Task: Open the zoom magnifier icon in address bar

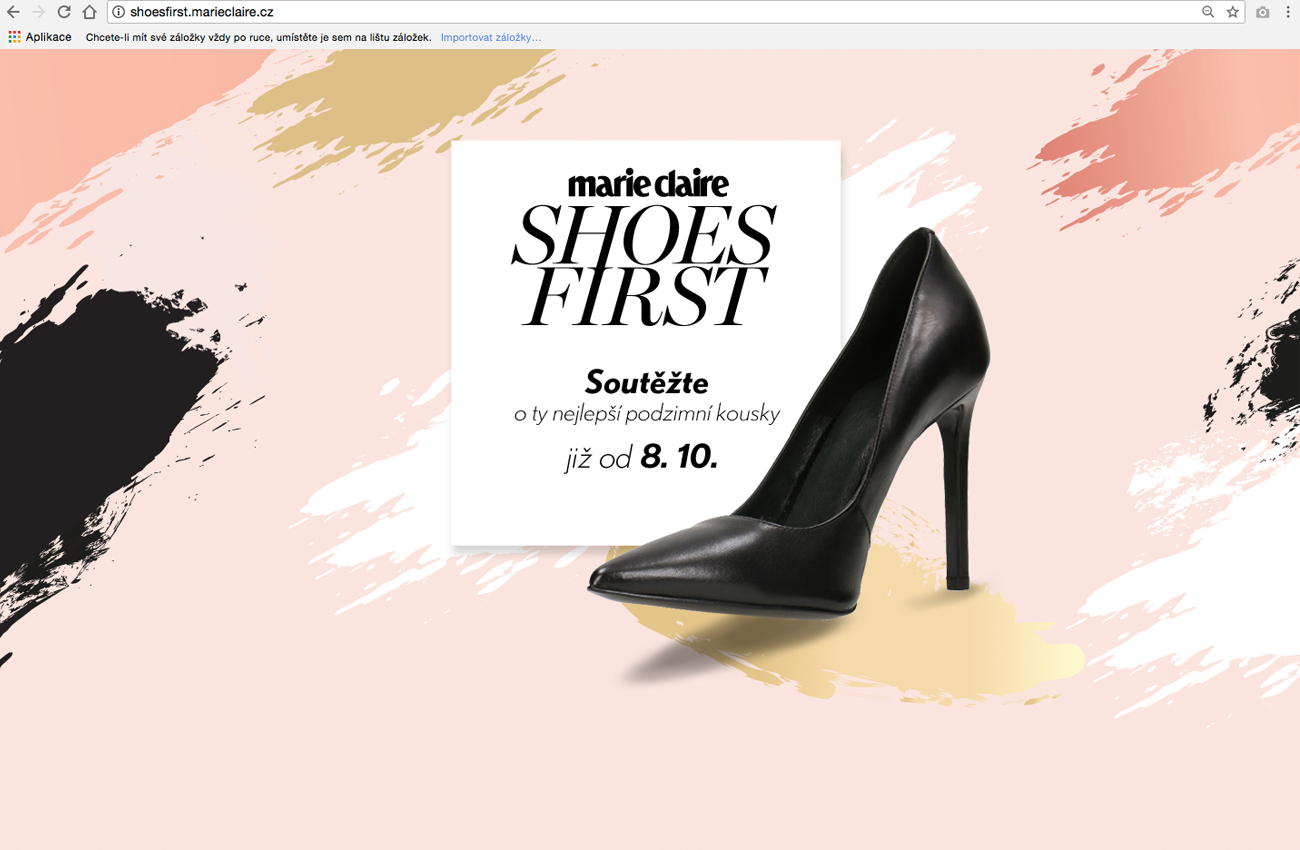Action: pyautogui.click(x=1208, y=12)
